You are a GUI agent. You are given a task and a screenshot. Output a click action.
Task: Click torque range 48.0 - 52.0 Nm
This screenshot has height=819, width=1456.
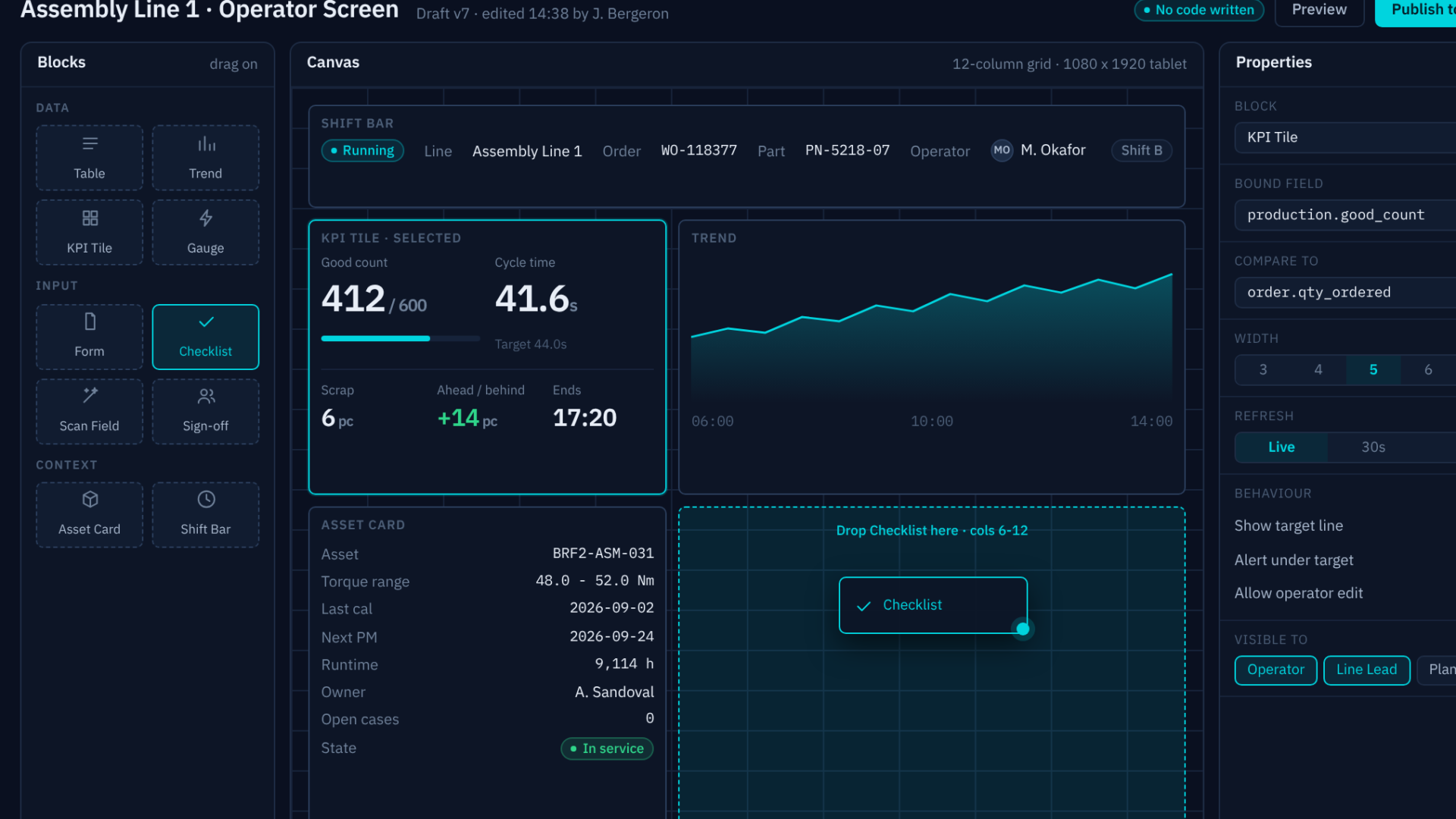click(595, 581)
